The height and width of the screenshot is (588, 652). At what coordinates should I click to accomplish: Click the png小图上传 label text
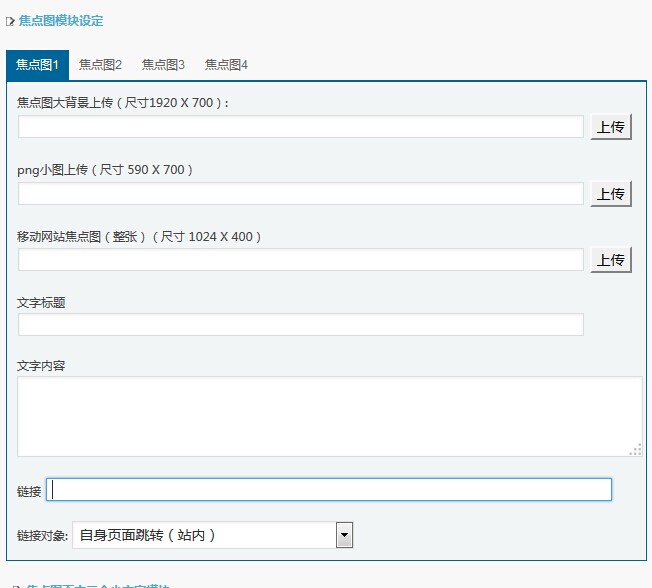point(105,170)
